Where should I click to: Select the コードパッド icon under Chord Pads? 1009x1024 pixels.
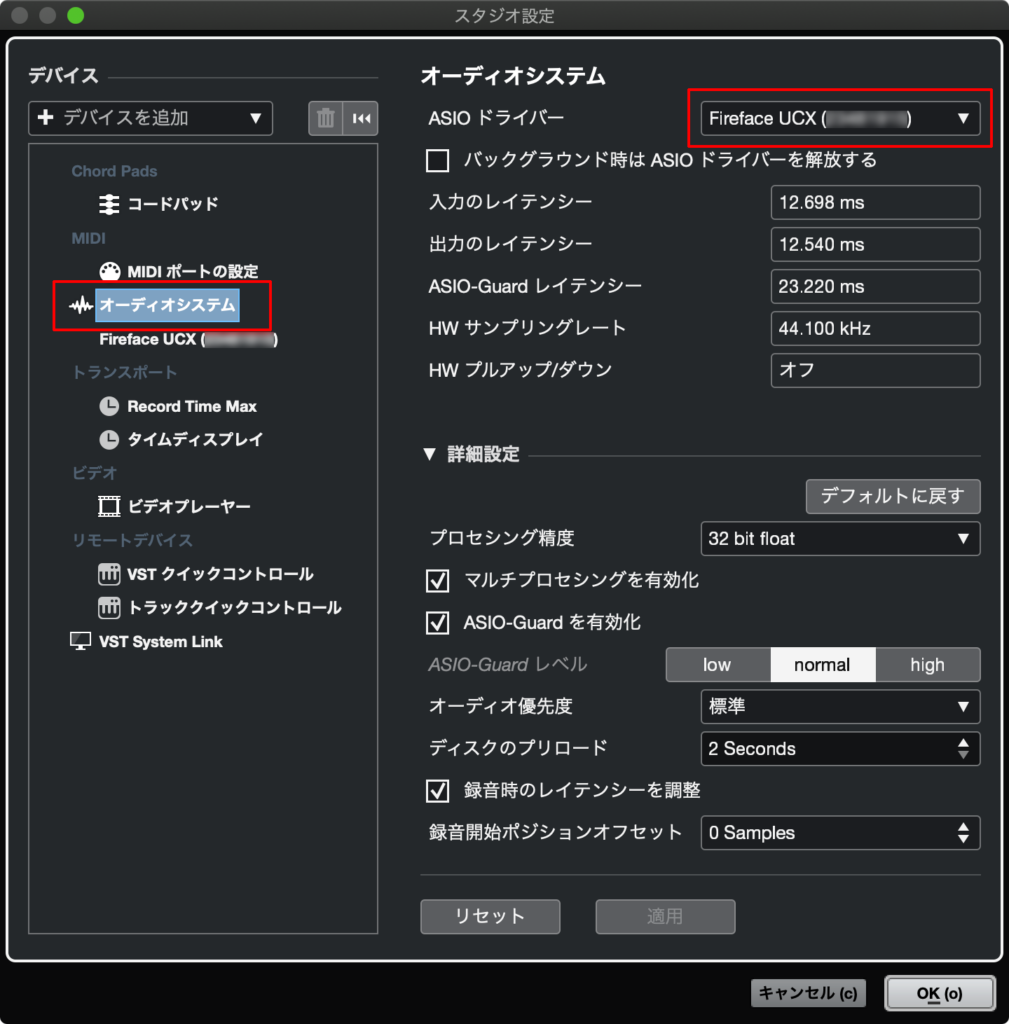107,204
